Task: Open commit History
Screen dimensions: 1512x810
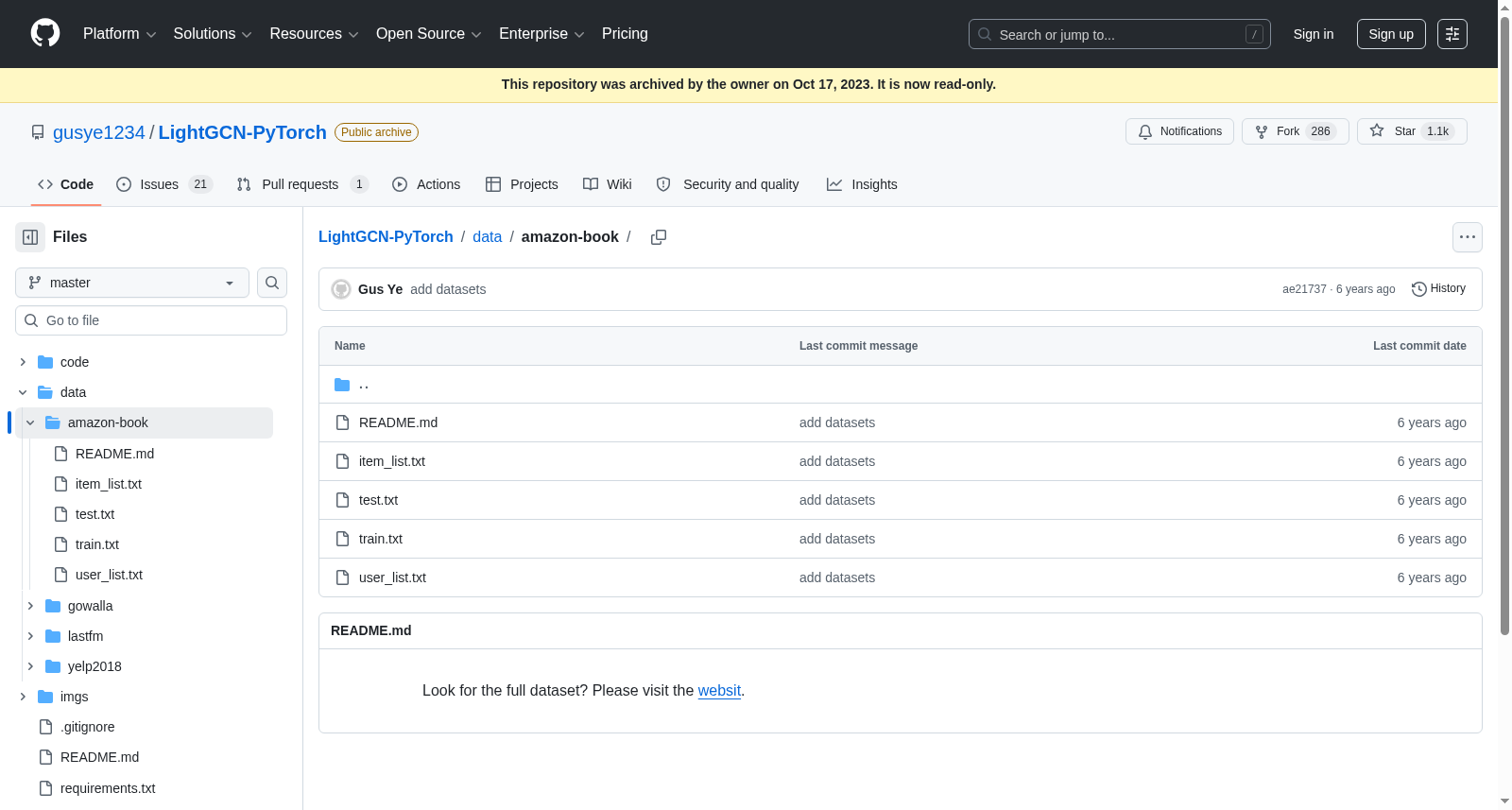Action: [1438, 289]
